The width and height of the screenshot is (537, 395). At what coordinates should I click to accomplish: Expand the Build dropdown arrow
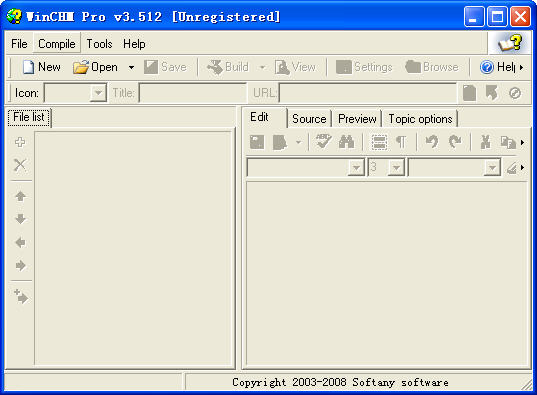[262, 67]
